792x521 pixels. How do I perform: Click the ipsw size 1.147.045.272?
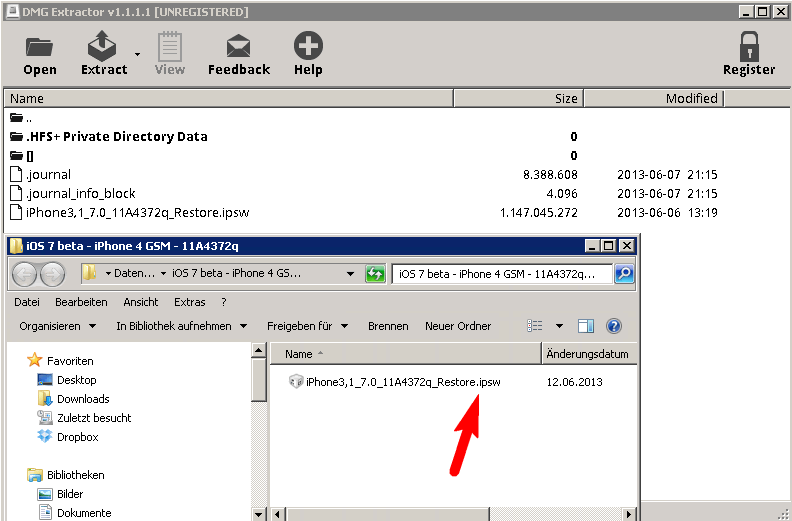click(x=538, y=213)
